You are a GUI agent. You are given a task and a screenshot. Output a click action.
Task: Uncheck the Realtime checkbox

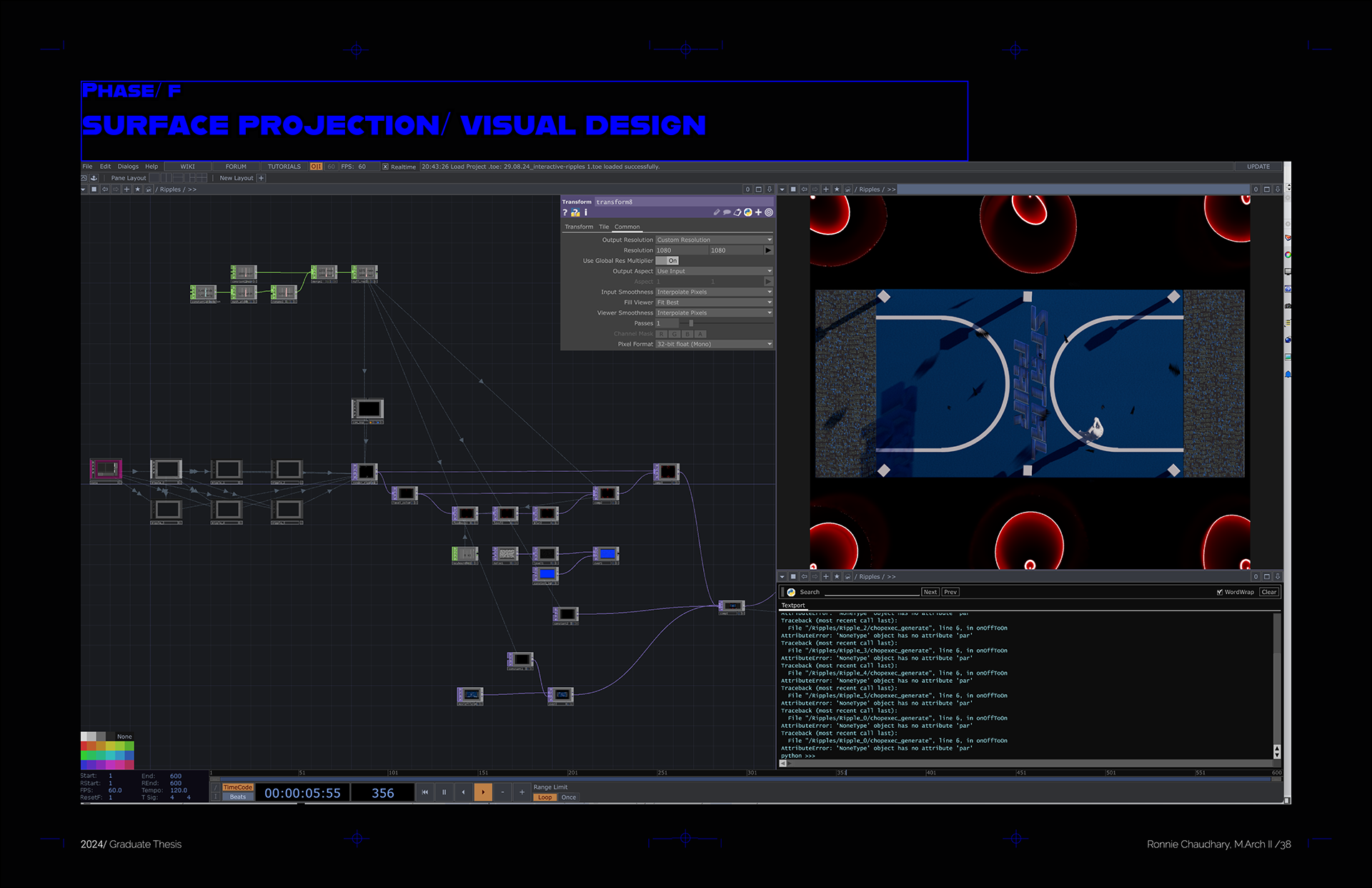385,167
